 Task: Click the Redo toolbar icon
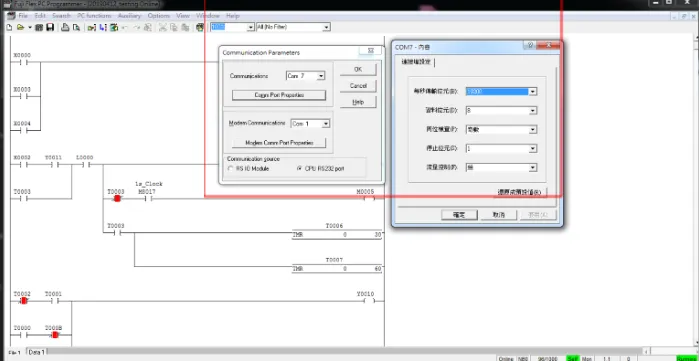point(136,27)
